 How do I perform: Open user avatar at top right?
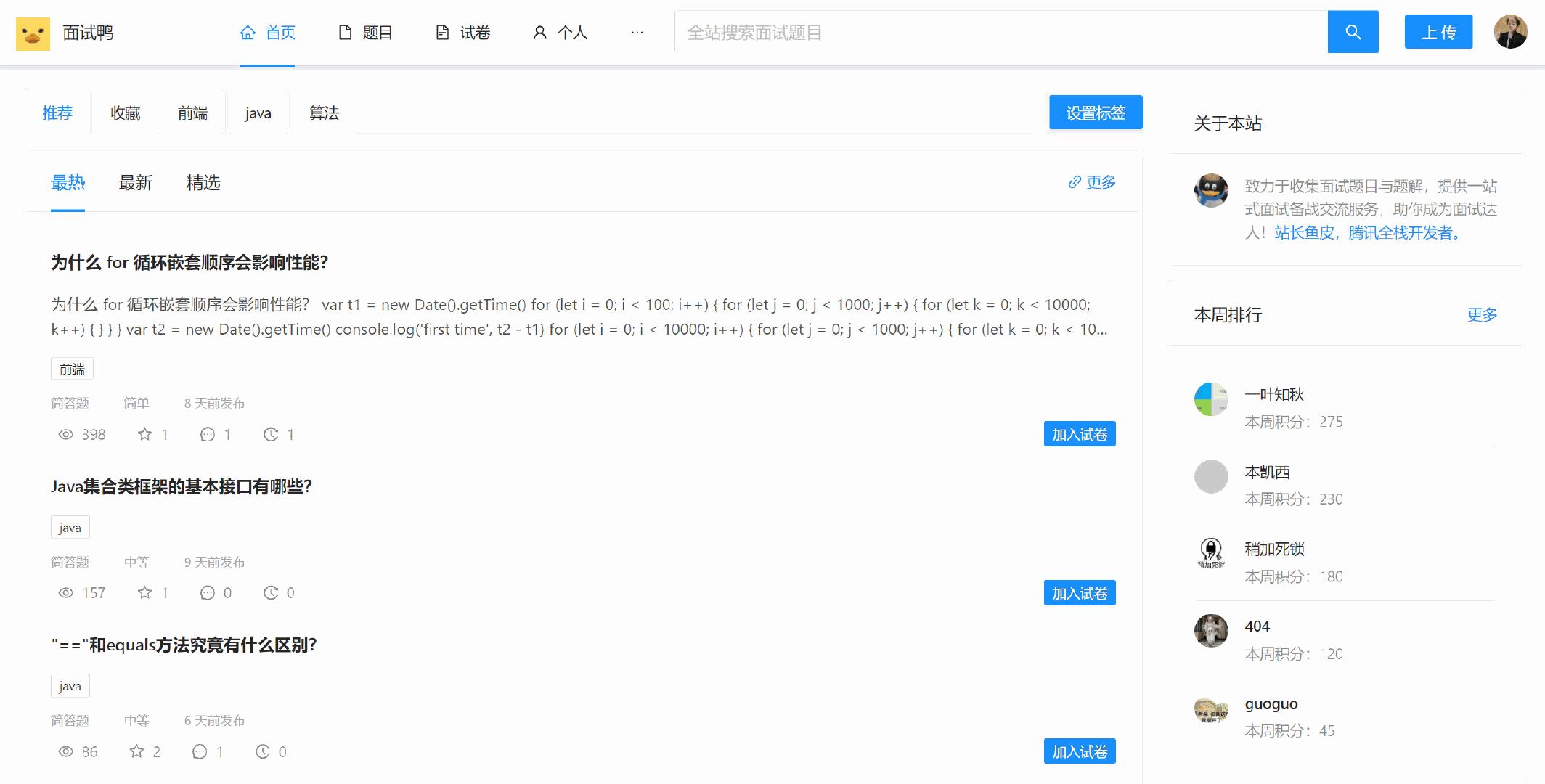[x=1510, y=32]
